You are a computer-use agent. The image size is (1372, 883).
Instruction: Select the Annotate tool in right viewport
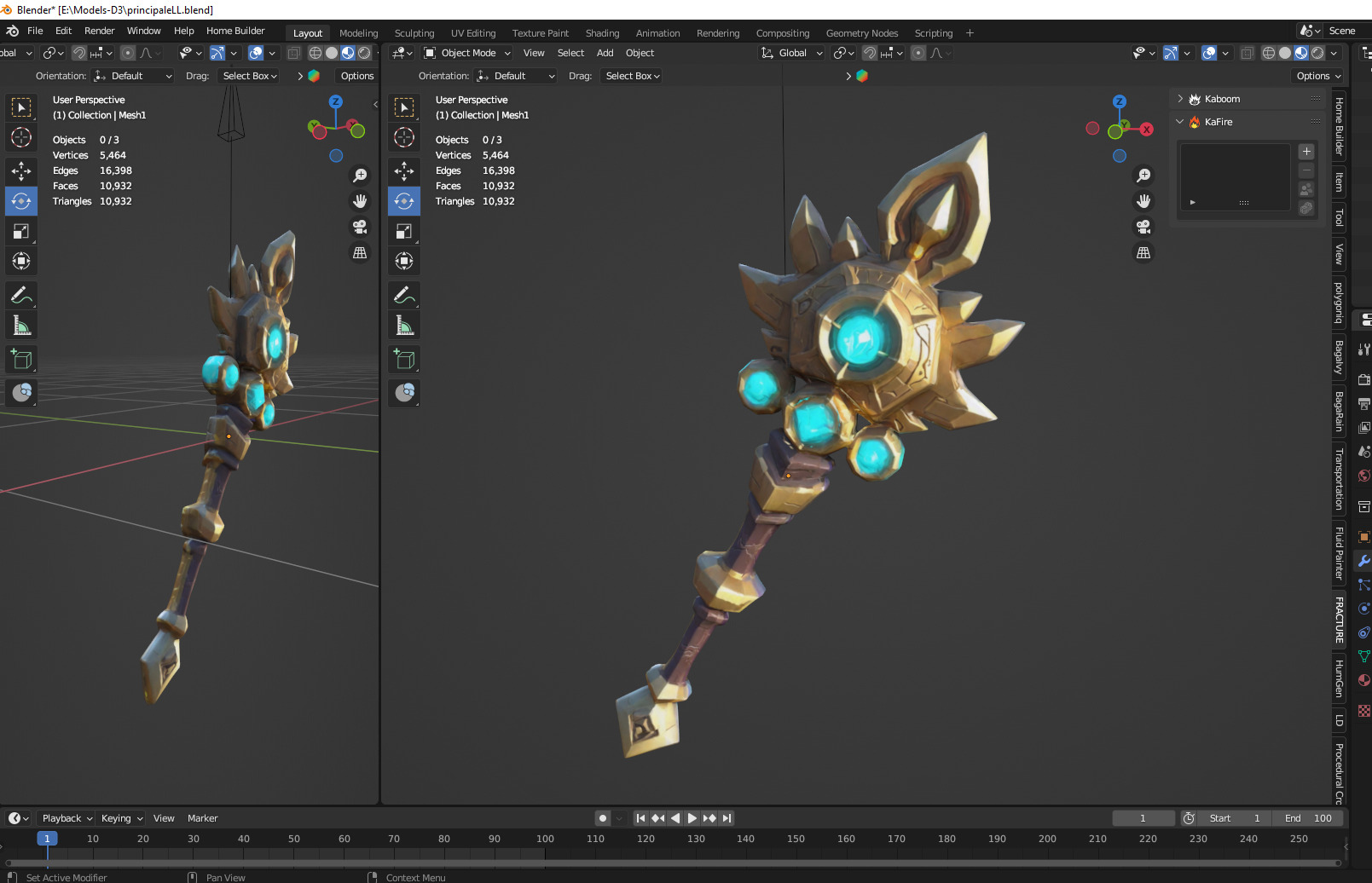pyautogui.click(x=404, y=295)
